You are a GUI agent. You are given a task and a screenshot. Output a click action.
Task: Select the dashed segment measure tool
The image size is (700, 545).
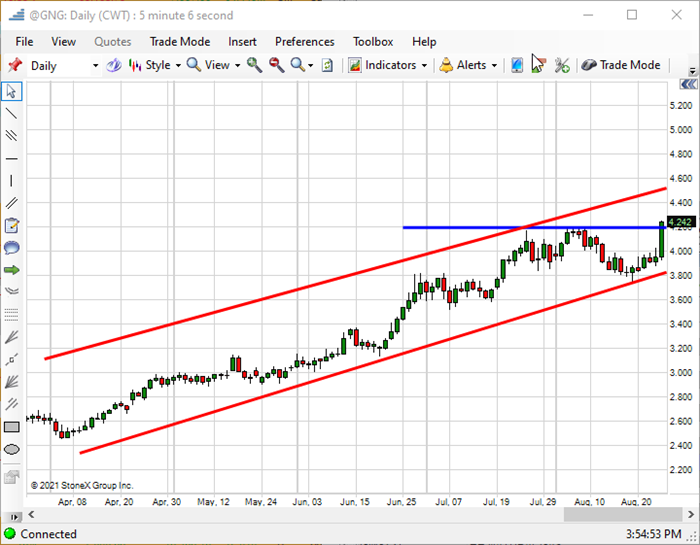pyautogui.click(x=11, y=359)
